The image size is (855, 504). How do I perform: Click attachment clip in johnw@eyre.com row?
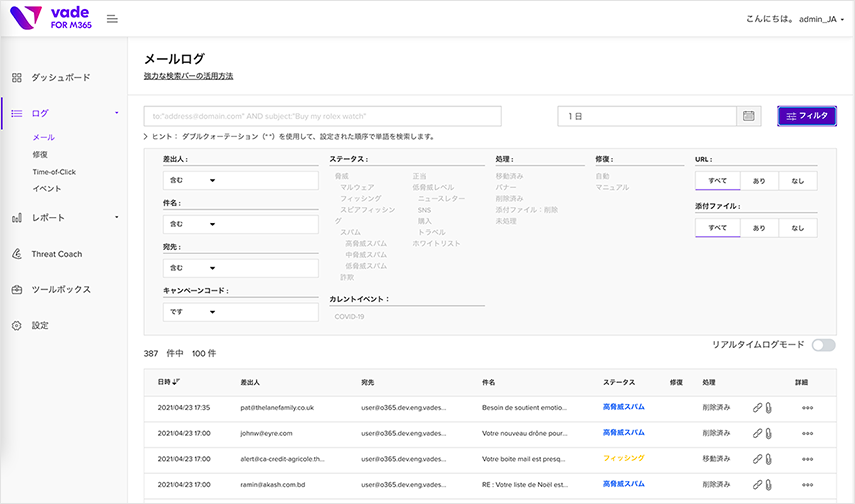[x=768, y=433]
